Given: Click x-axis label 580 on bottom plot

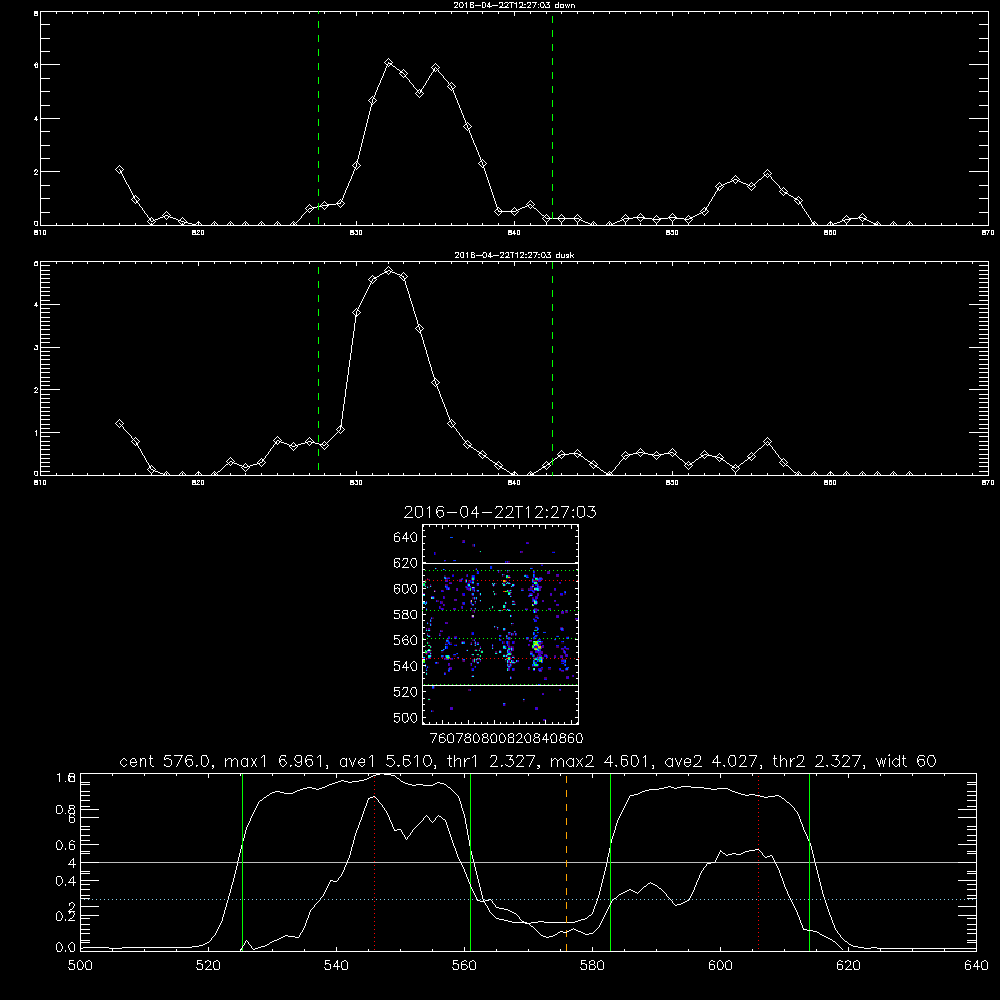Looking at the screenshot, I should (592, 966).
